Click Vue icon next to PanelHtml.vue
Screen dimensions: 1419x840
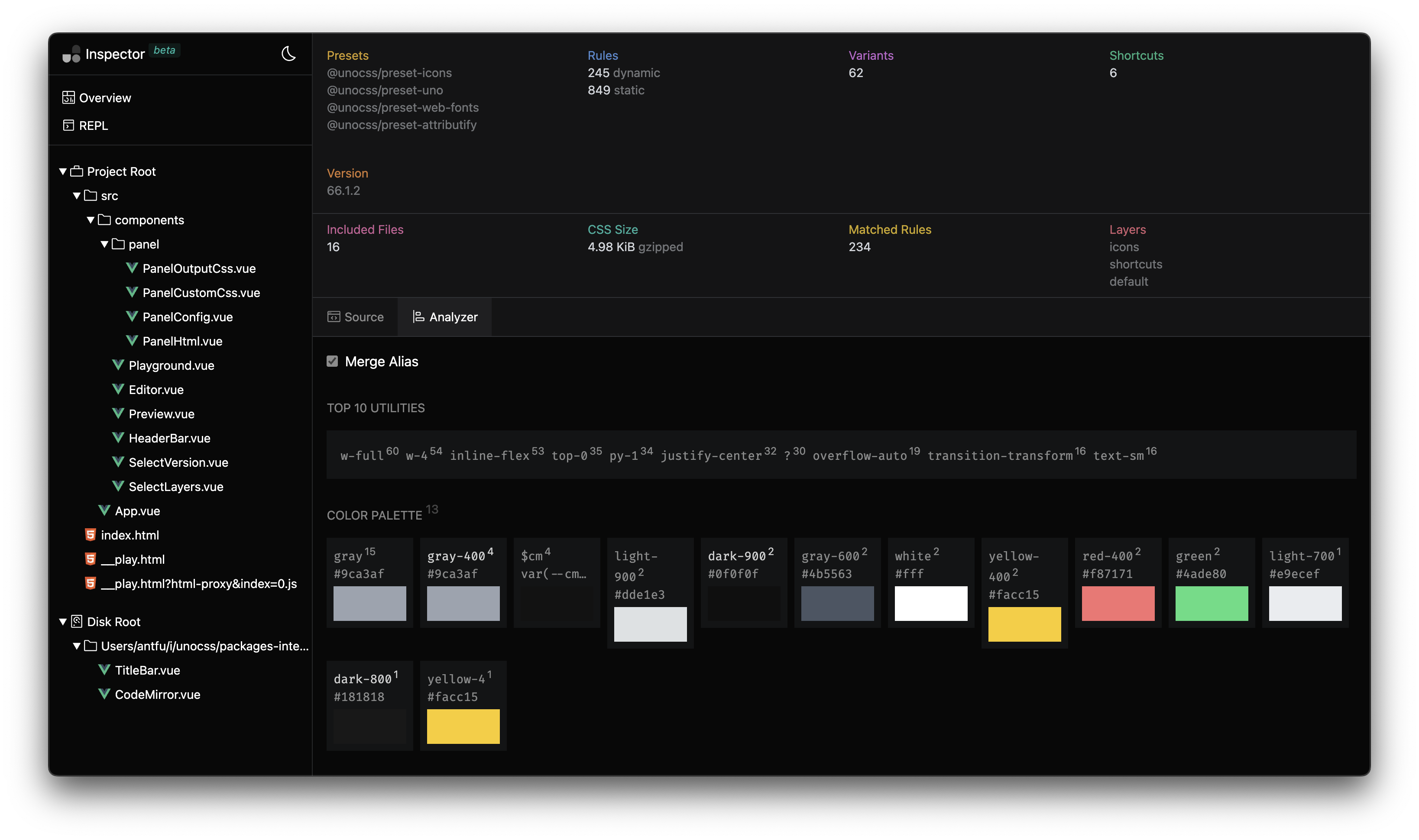[x=132, y=341]
